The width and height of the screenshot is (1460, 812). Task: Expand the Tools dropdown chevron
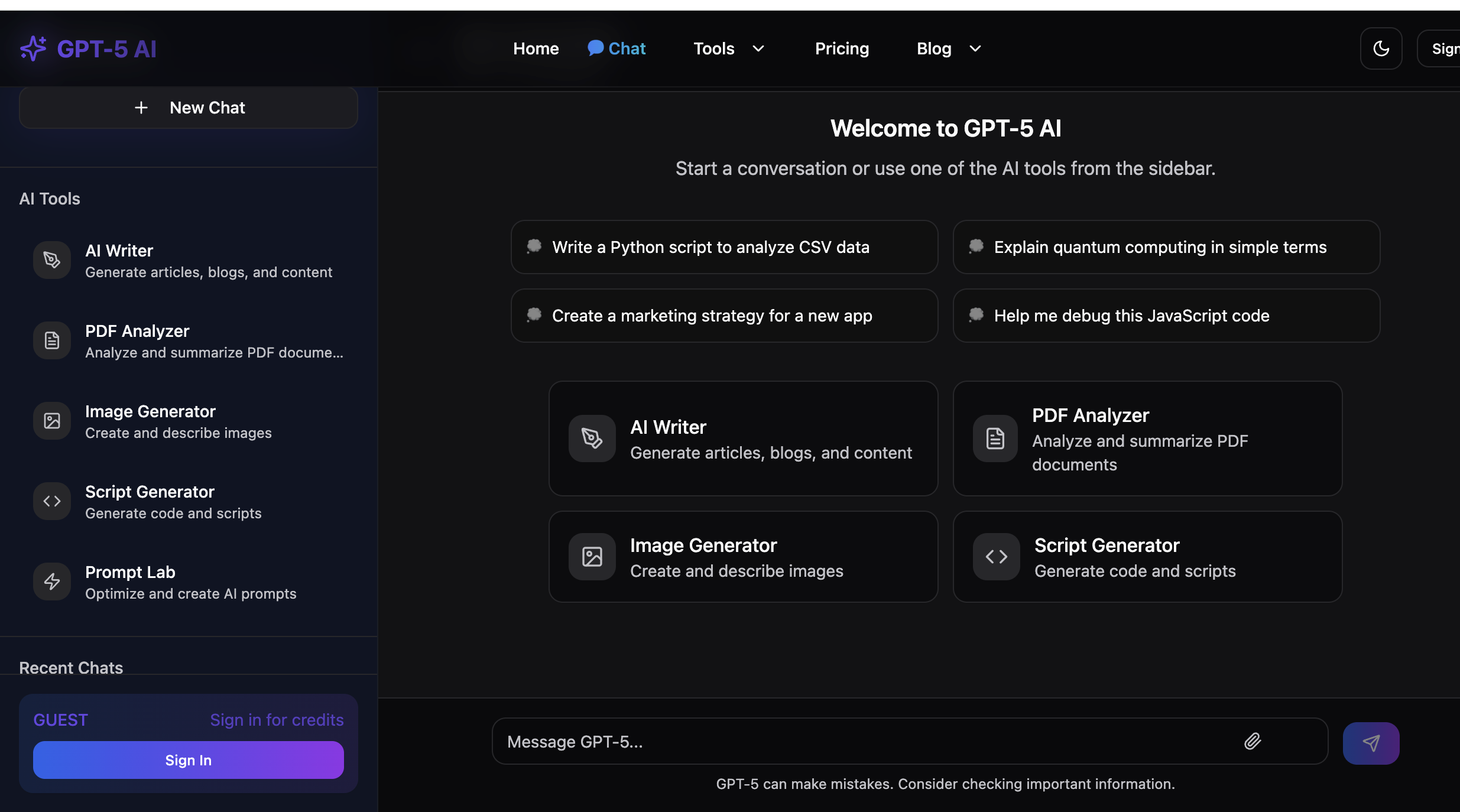[x=758, y=48]
